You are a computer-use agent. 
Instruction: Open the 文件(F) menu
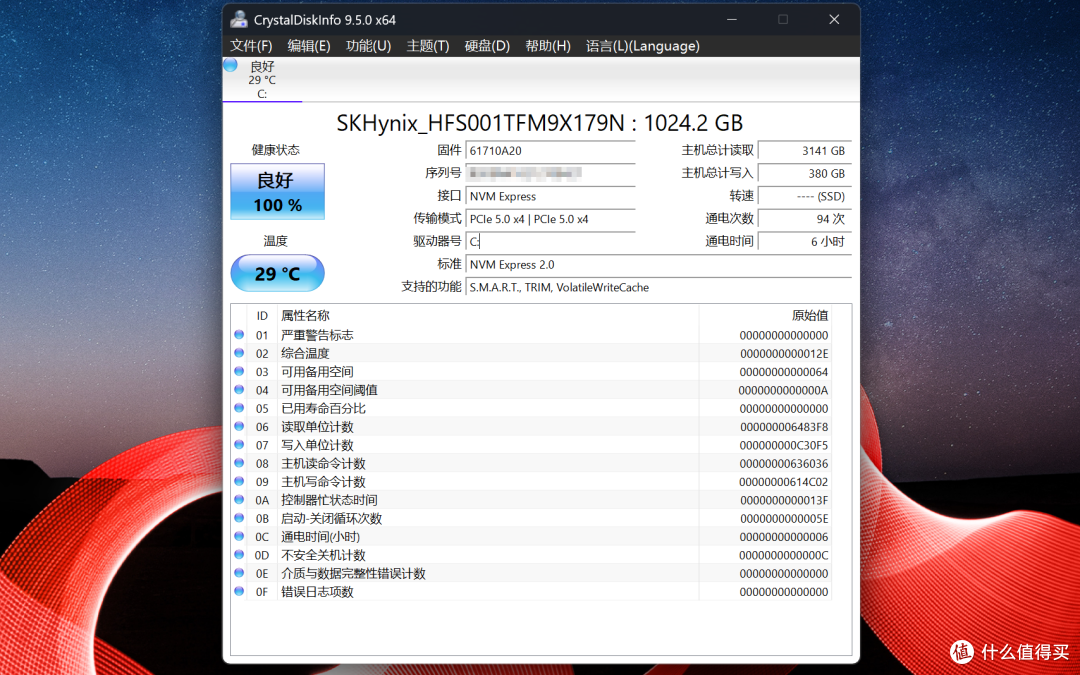click(x=251, y=45)
